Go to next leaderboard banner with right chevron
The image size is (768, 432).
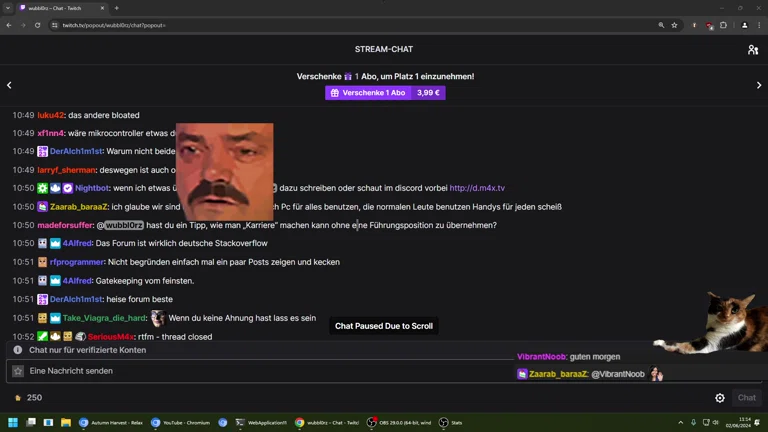pos(759,85)
